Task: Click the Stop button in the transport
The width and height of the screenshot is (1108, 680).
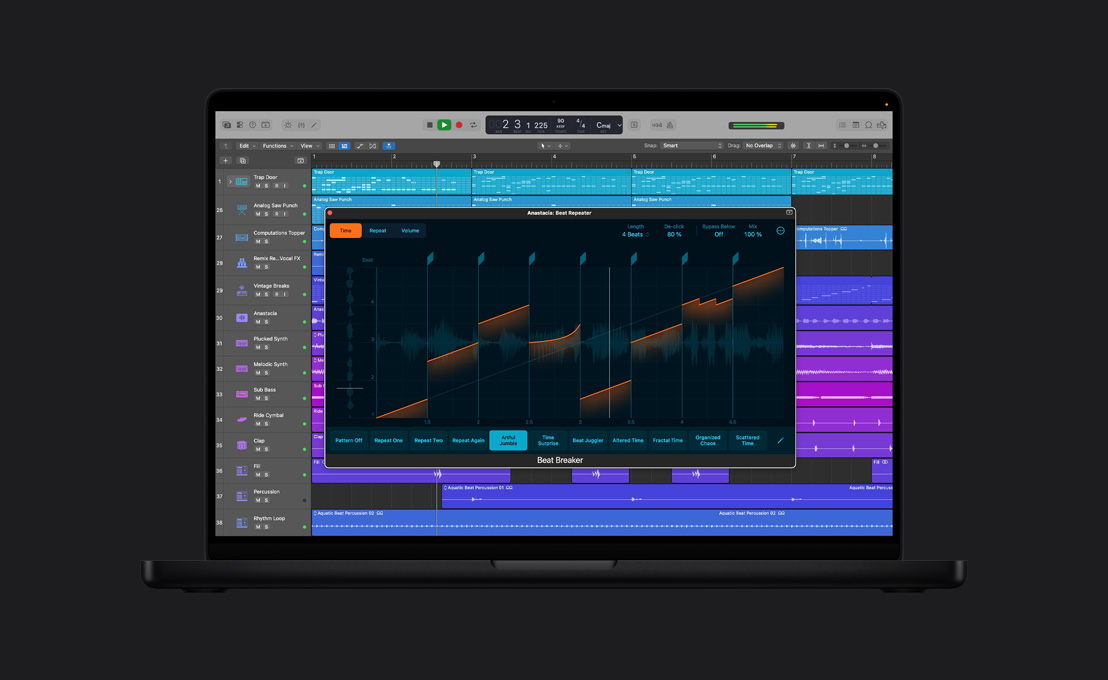Action: (430, 125)
